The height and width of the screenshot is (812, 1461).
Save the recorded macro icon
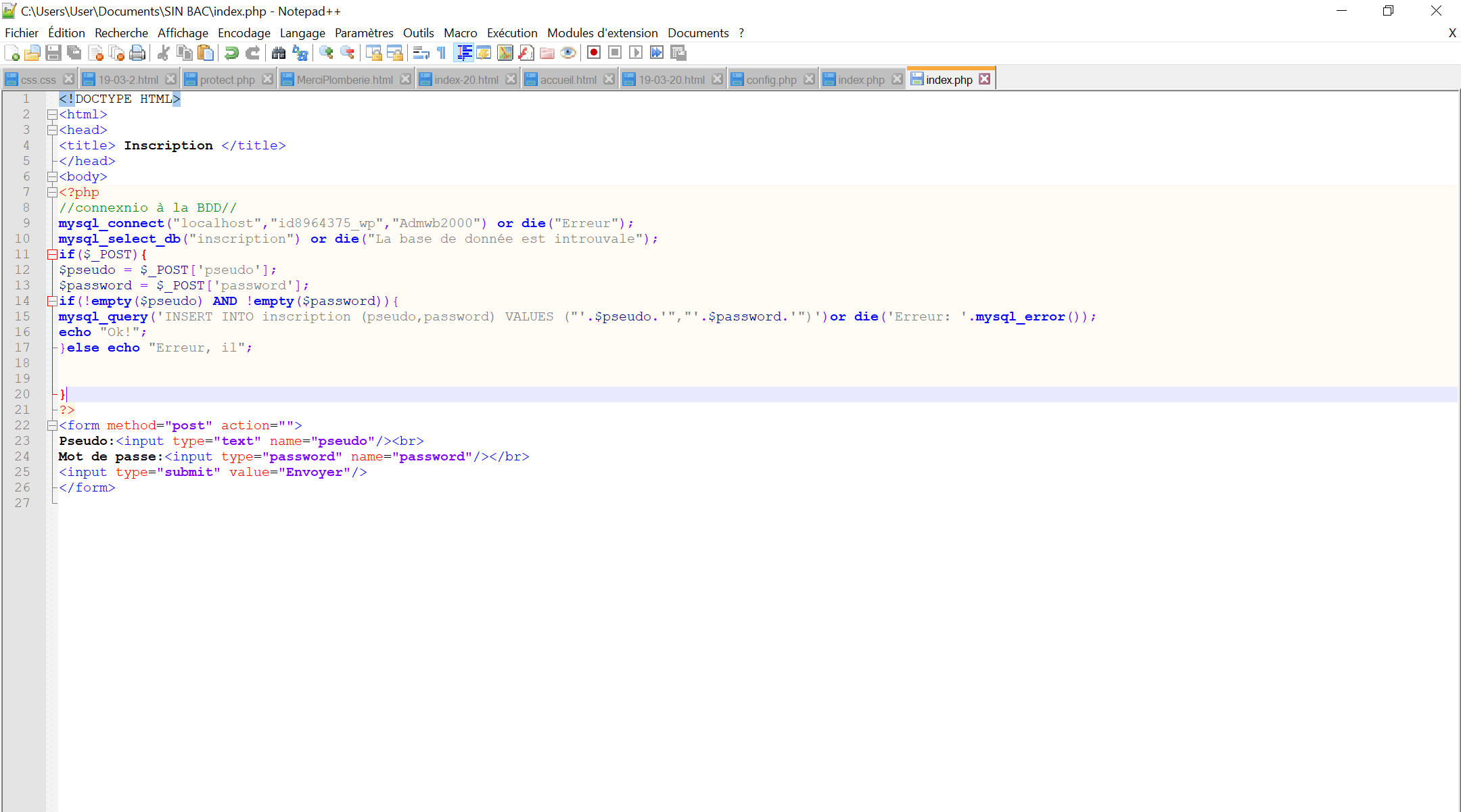(678, 53)
